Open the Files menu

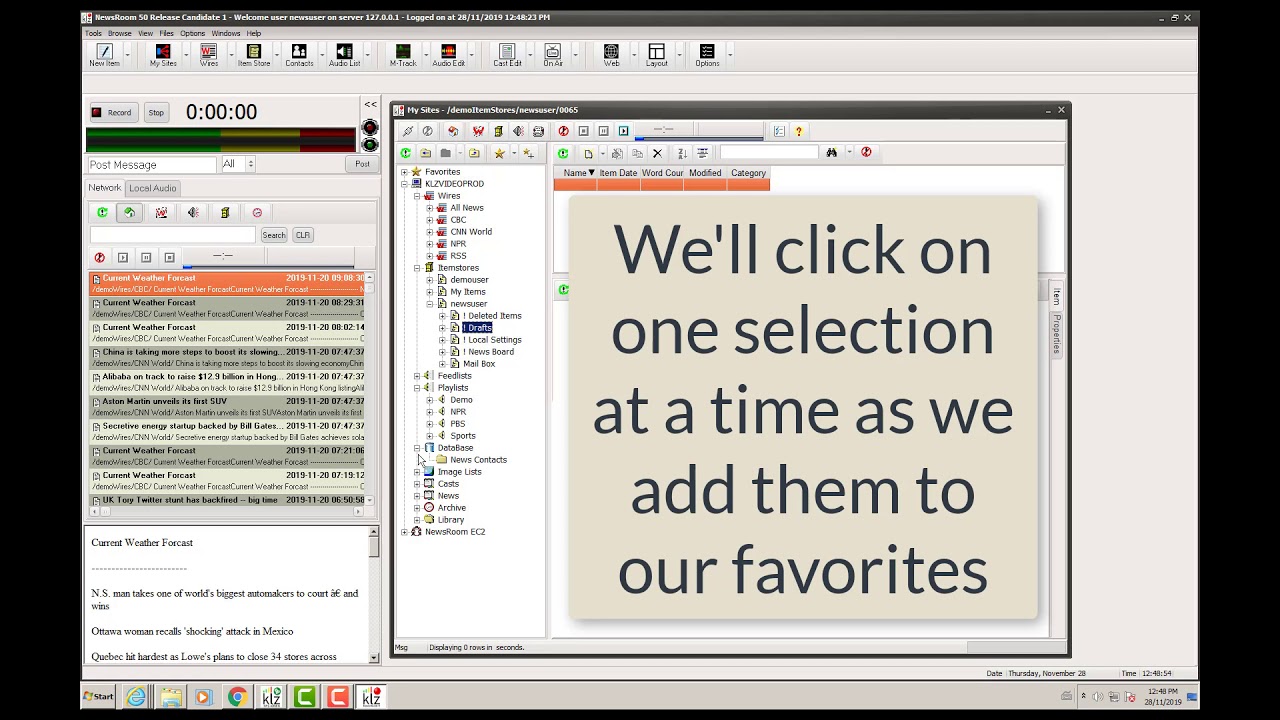point(166,33)
